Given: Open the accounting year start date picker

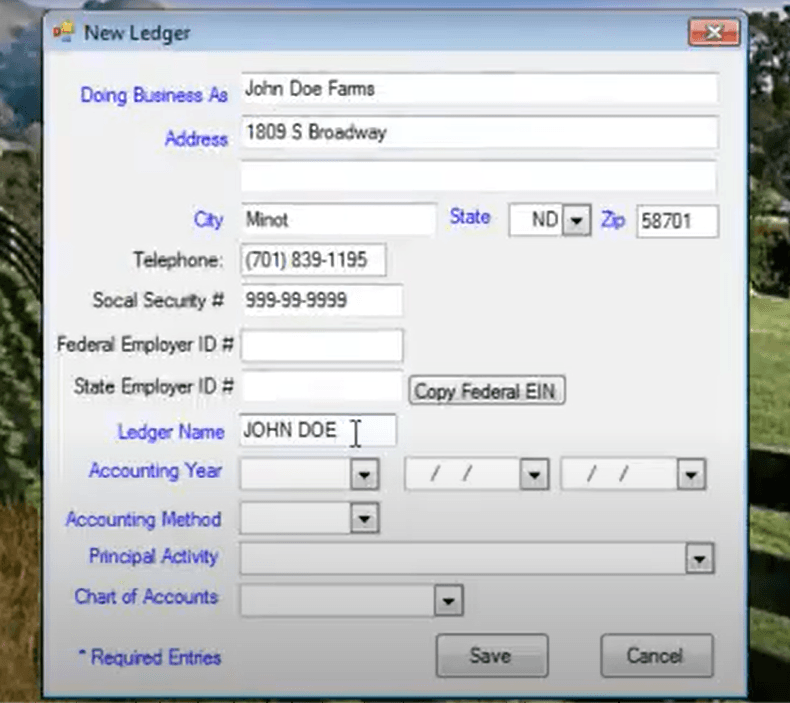Looking at the screenshot, I should coord(534,474).
